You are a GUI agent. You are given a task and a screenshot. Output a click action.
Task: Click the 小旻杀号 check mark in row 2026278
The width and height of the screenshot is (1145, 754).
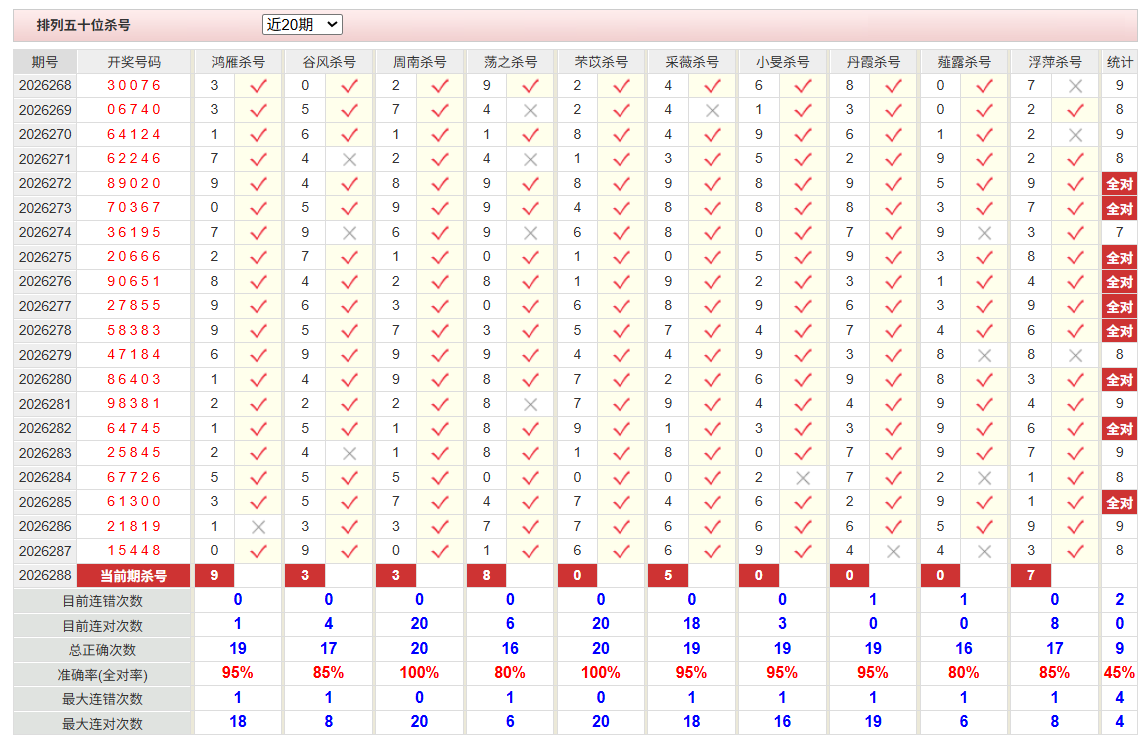(x=803, y=331)
